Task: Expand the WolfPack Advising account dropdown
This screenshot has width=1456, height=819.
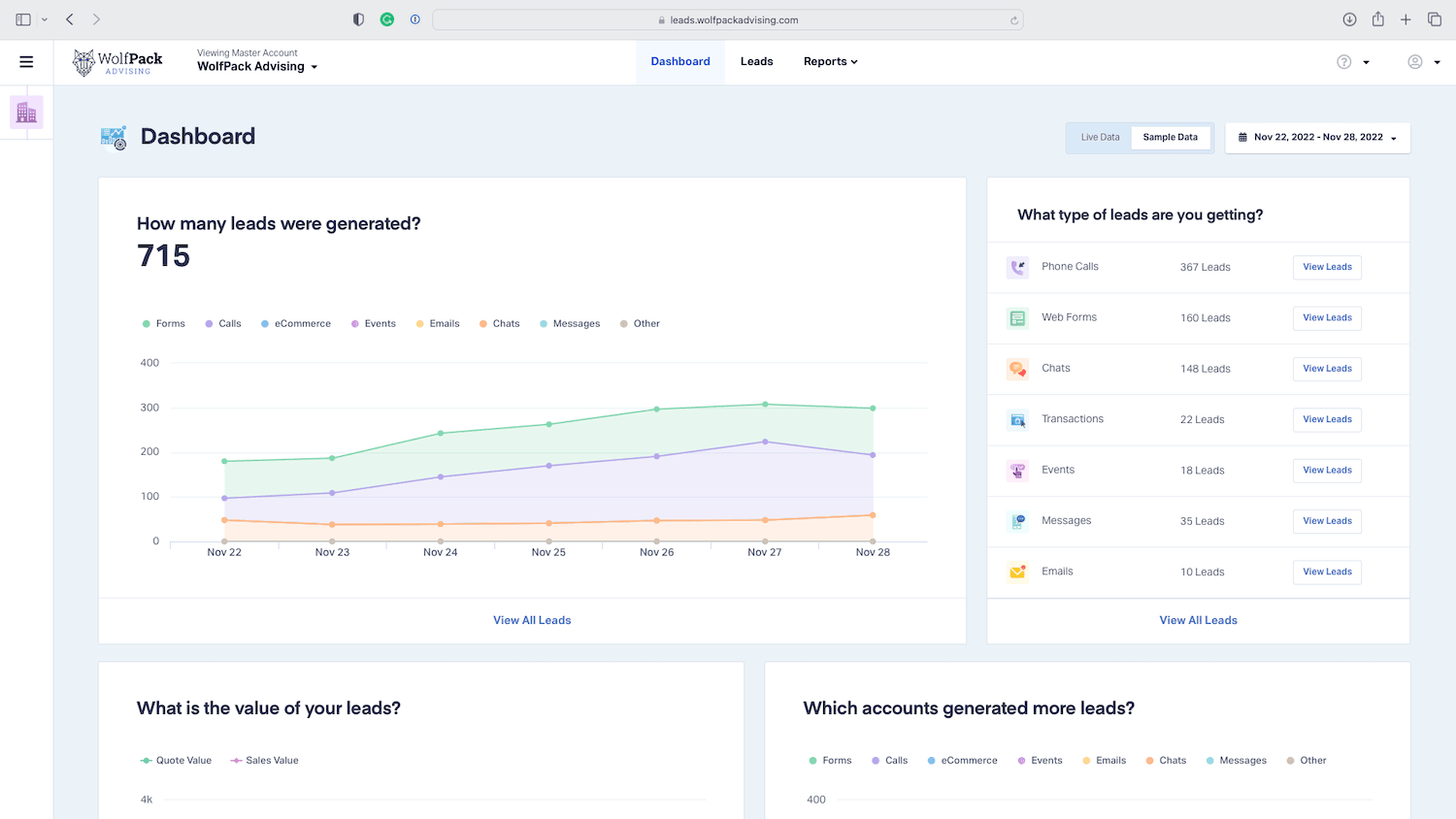Action: [x=257, y=67]
